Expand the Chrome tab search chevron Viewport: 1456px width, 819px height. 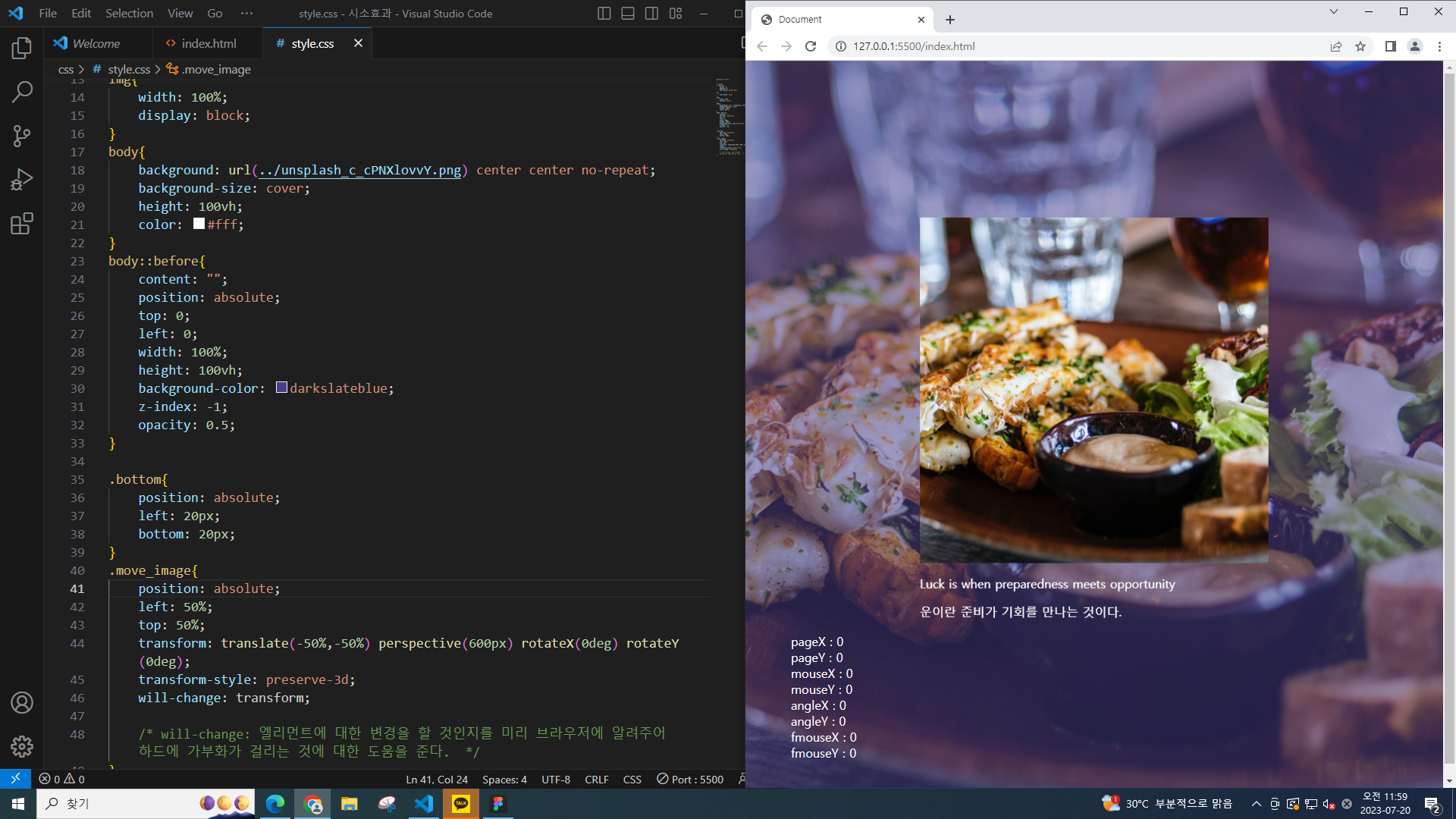click(x=1334, y=12)
